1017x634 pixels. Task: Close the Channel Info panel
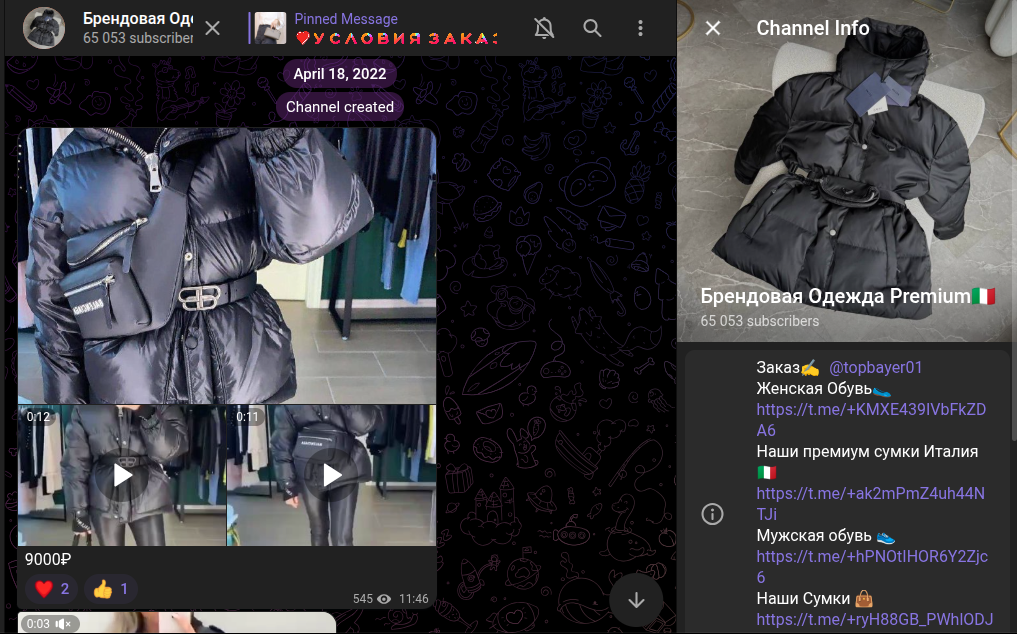713,28
